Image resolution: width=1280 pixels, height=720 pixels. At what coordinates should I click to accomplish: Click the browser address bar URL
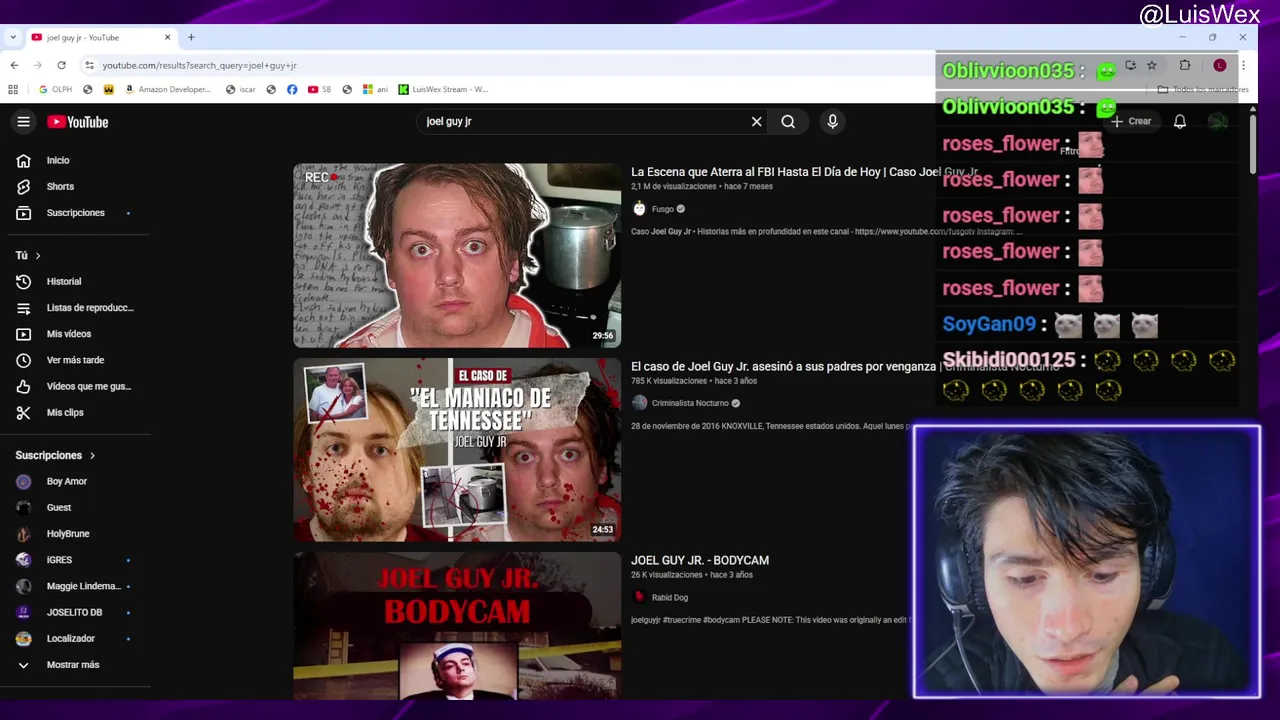[199, 66]
